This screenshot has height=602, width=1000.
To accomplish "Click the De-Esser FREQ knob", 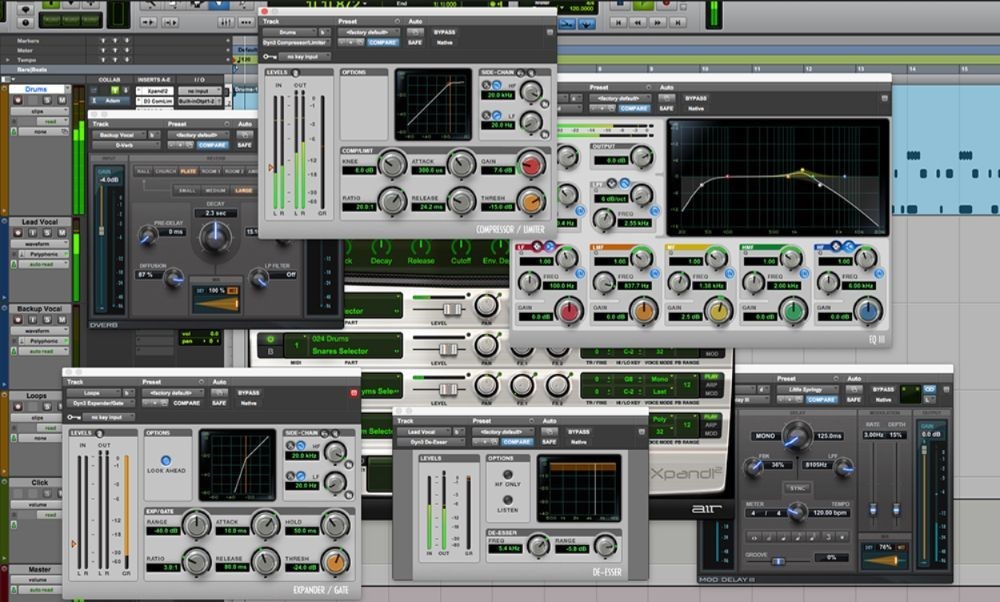I will pyautogui.click(x=538, y=545).
